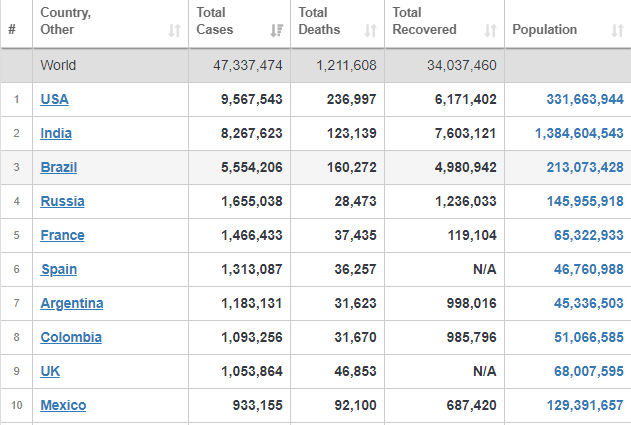The width and height of the screenshot is (631, 425).
Task: Select World total cases 47,337,474
Action: point(247,65)
